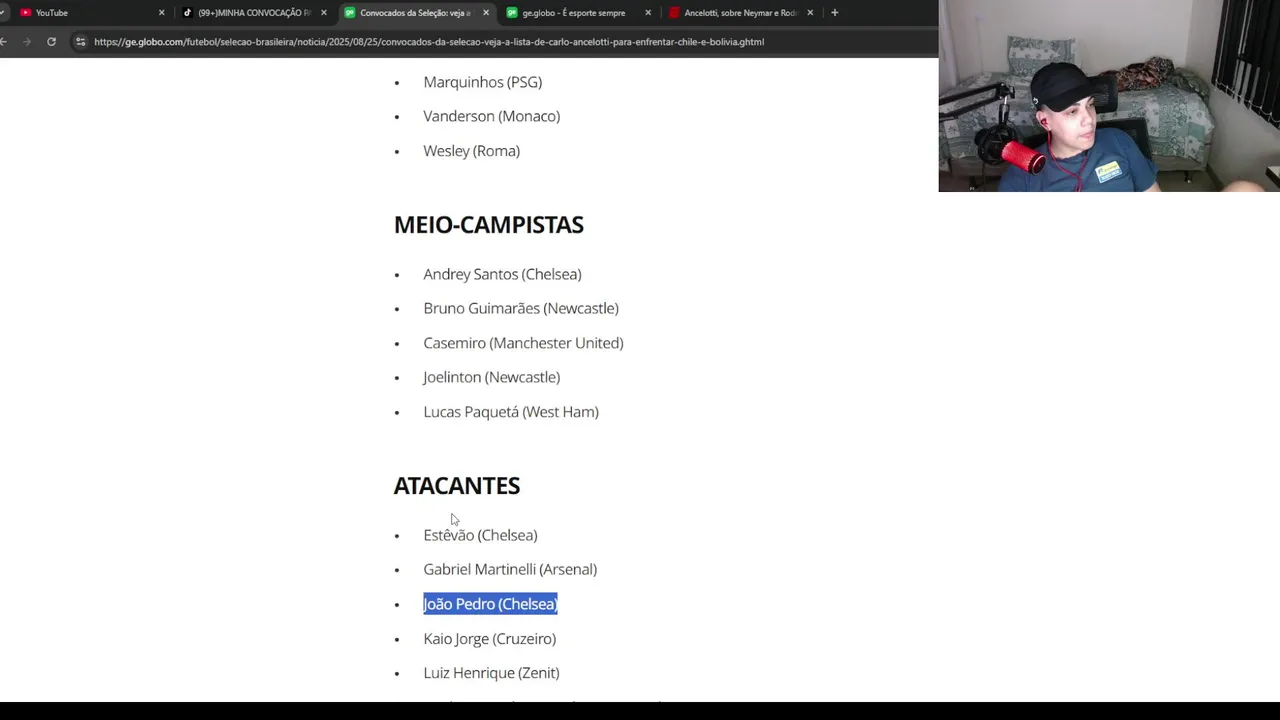Select the Convocados da Seleção tab
Image resolution: width=1280 pixels, height=720 pixels.
[x=415, y=13]
